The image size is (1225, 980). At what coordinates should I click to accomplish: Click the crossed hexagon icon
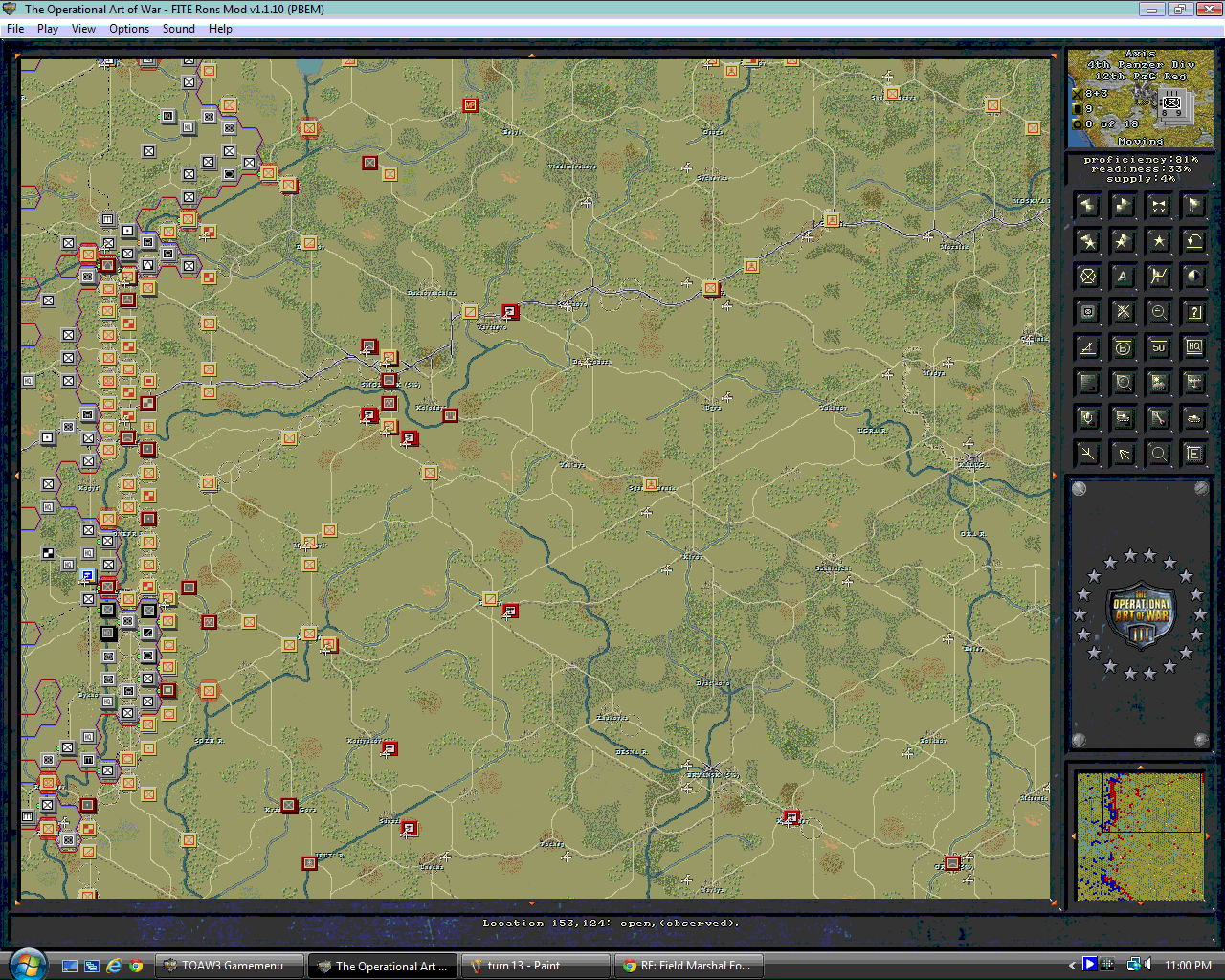tap(1088, 277)
